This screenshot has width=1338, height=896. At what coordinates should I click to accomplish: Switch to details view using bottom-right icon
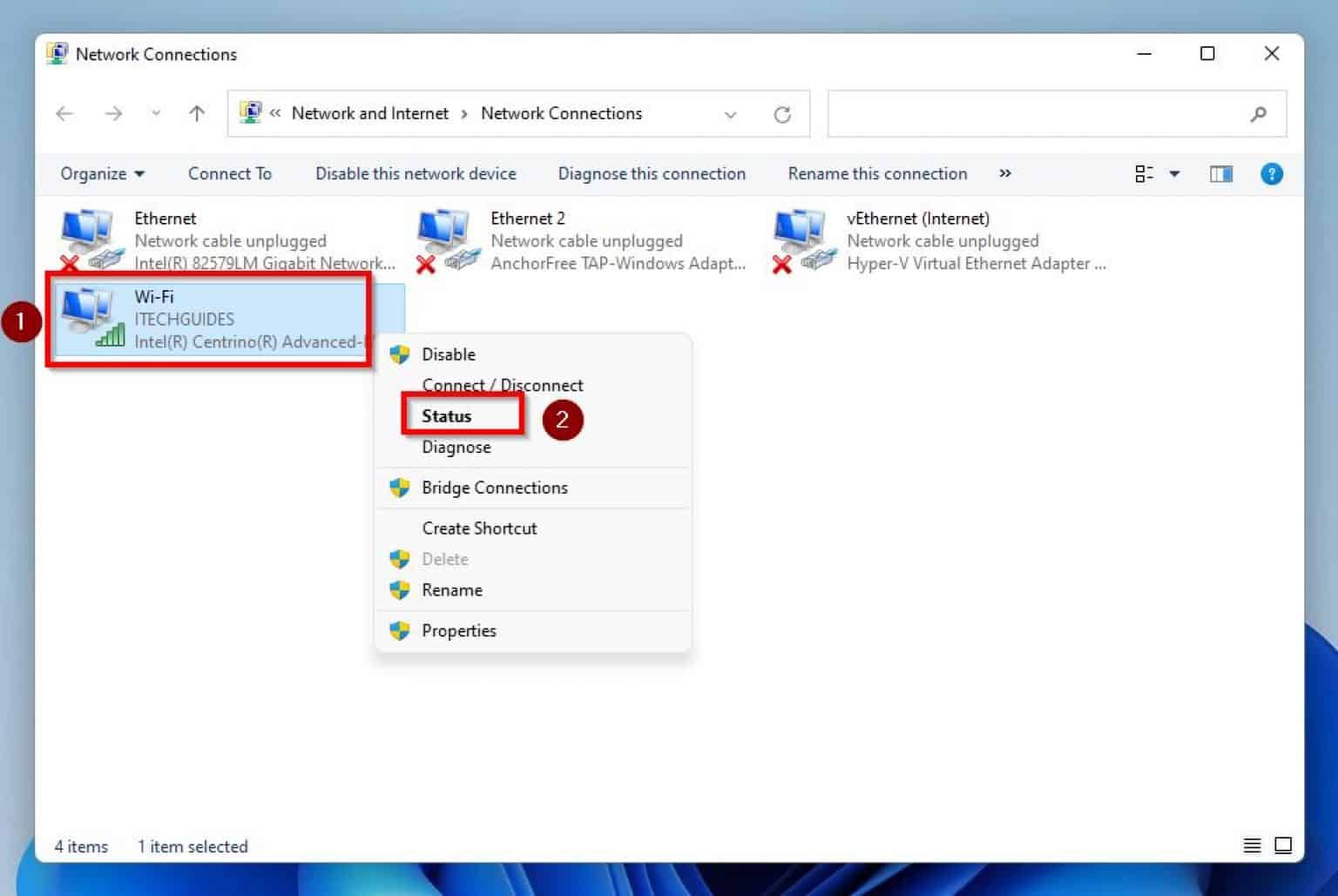(1252, 845)
